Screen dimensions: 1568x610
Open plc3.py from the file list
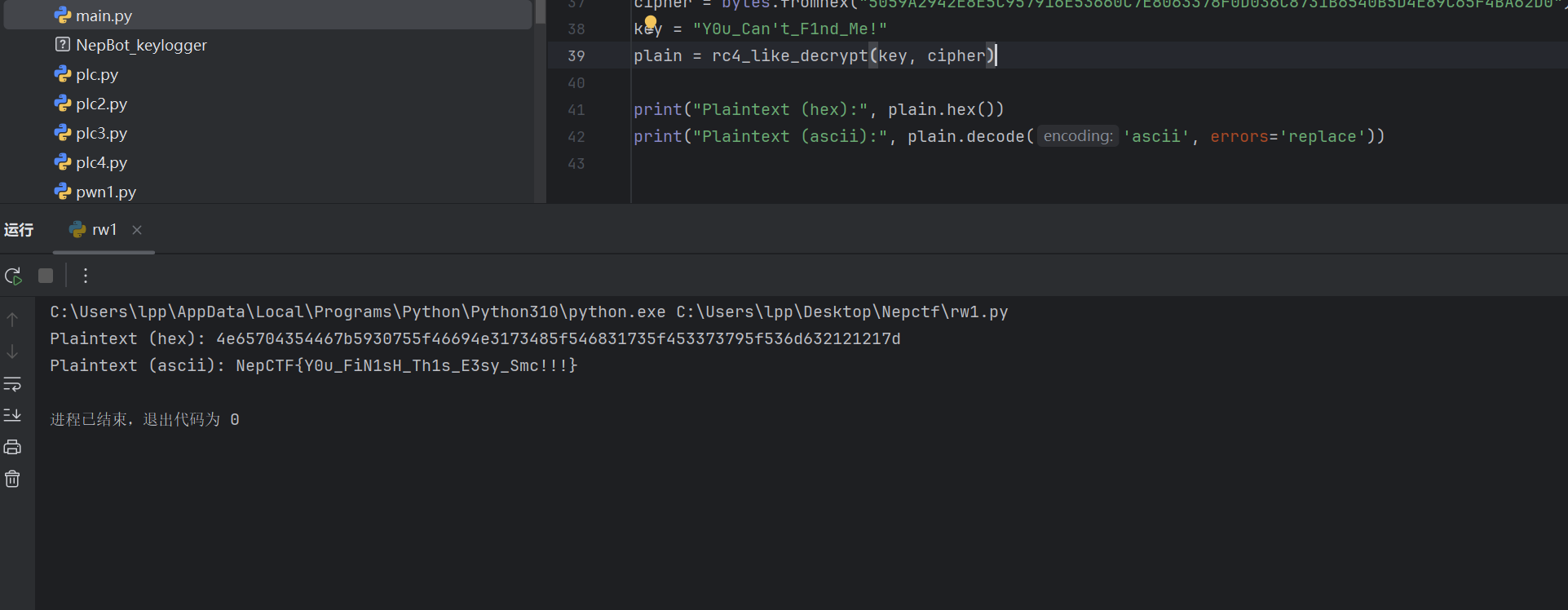pos(101,133)
